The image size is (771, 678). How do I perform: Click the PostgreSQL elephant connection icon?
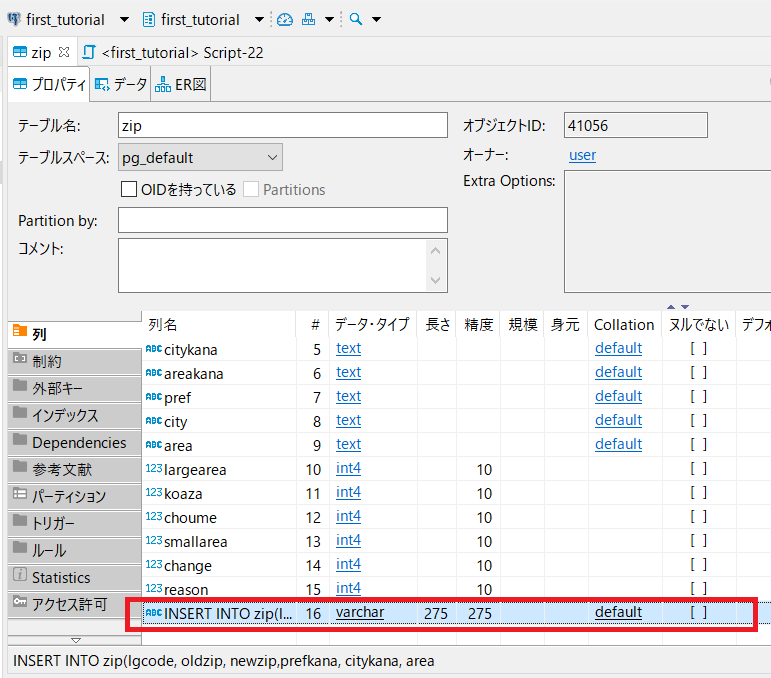14,20
